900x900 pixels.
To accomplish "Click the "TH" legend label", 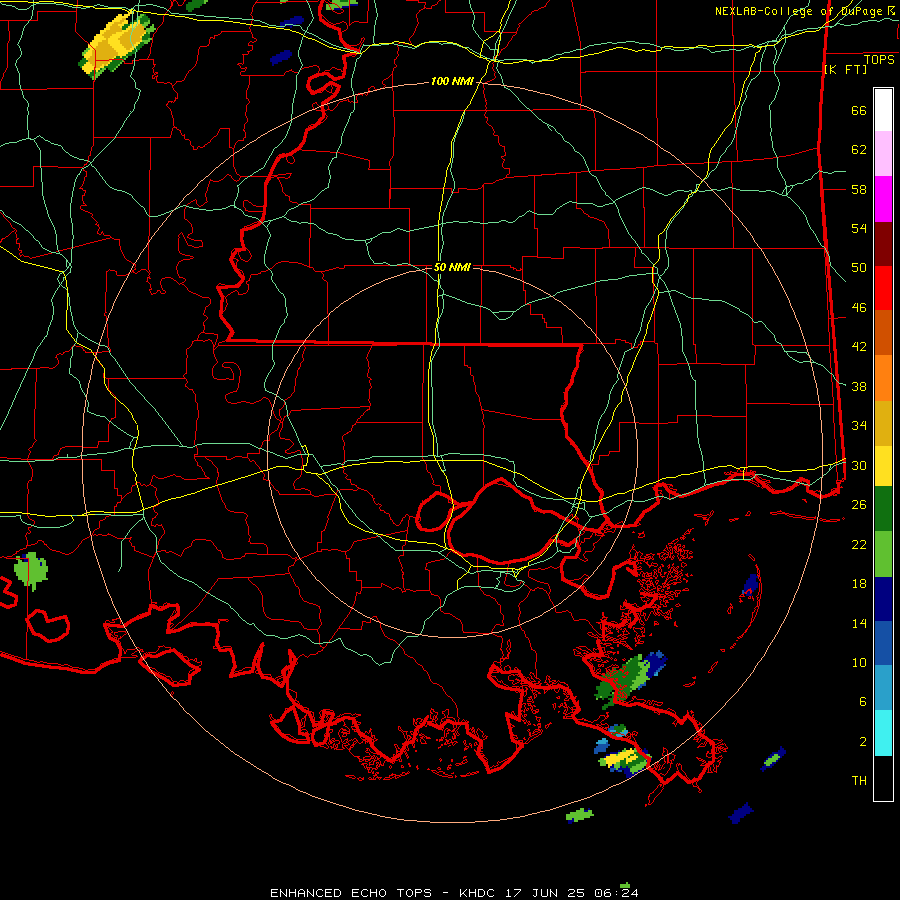I will [x=859, y=781].
